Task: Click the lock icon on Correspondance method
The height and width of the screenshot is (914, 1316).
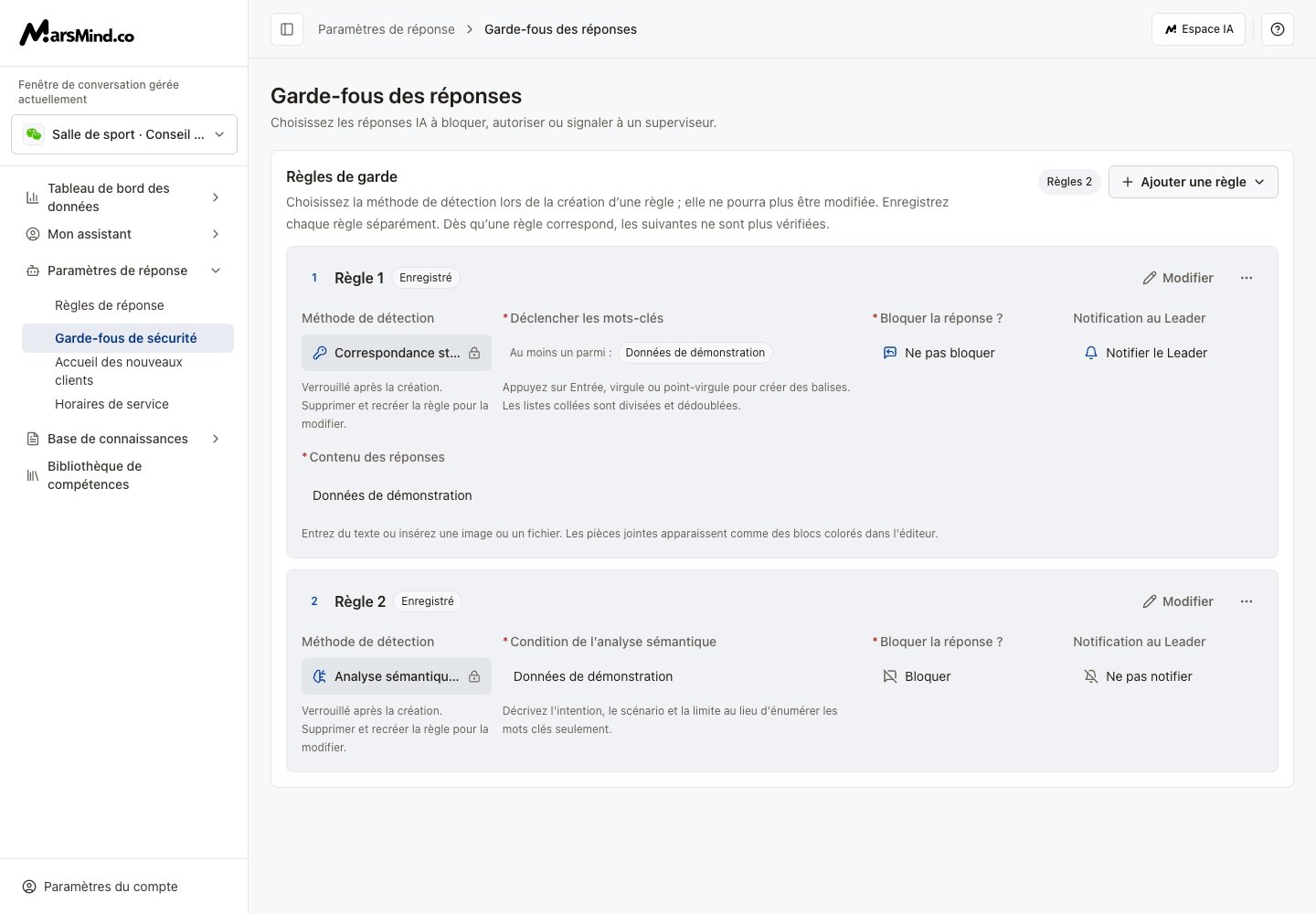Action: 474,353
